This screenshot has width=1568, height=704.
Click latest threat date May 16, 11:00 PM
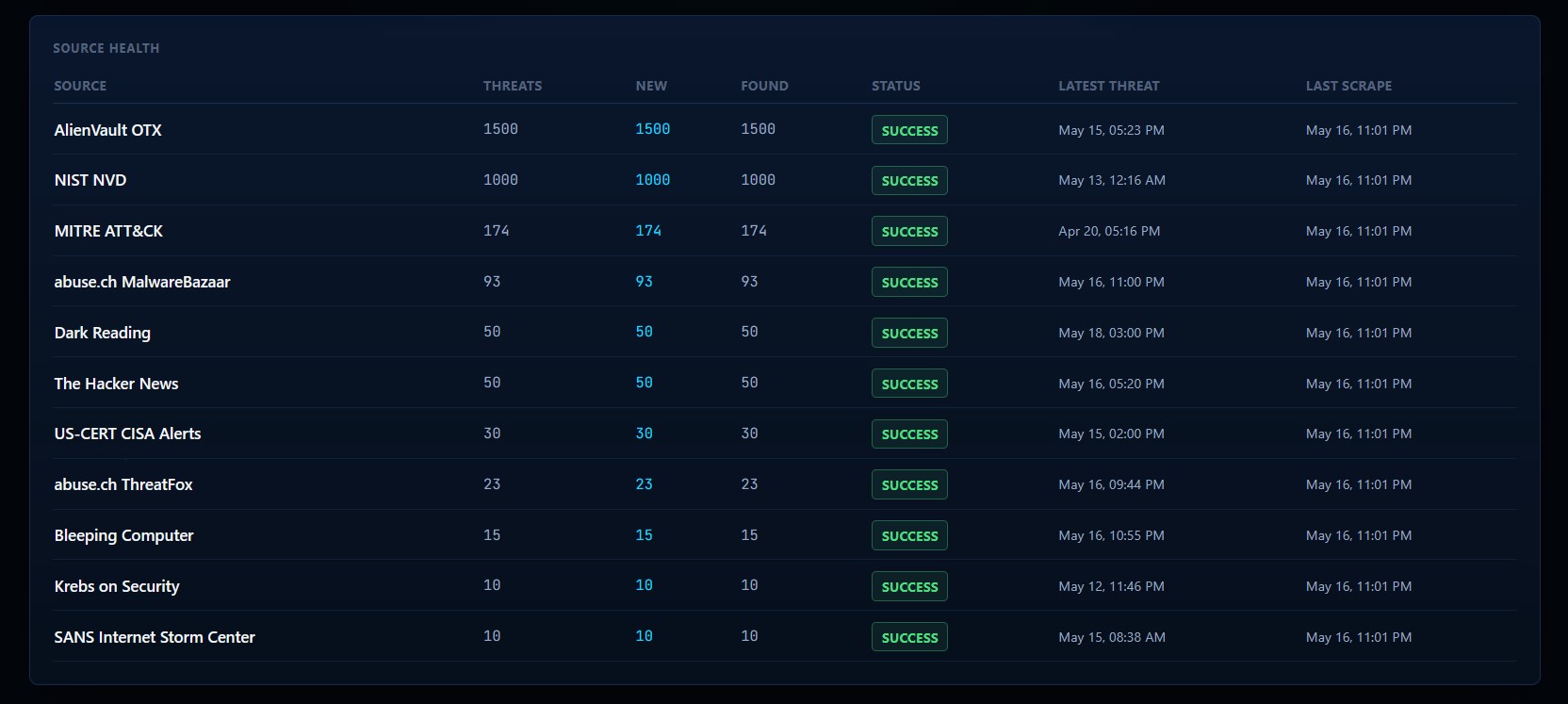(1111, 282)
